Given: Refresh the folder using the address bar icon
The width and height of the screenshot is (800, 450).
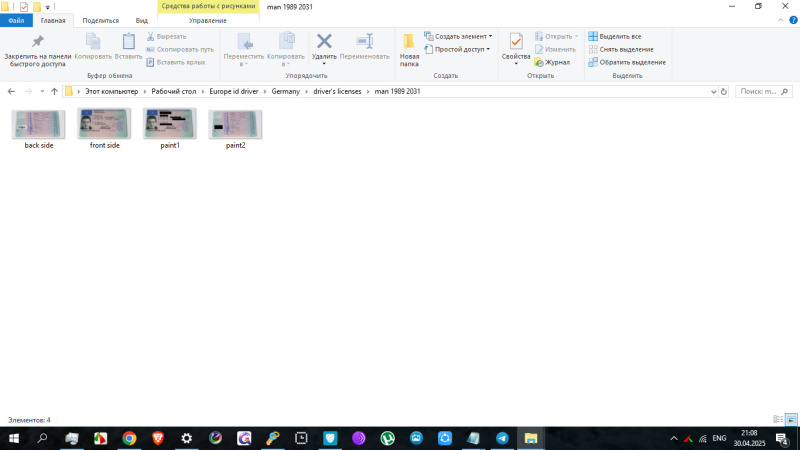Looking at the screenshot, I should (724, 91).
